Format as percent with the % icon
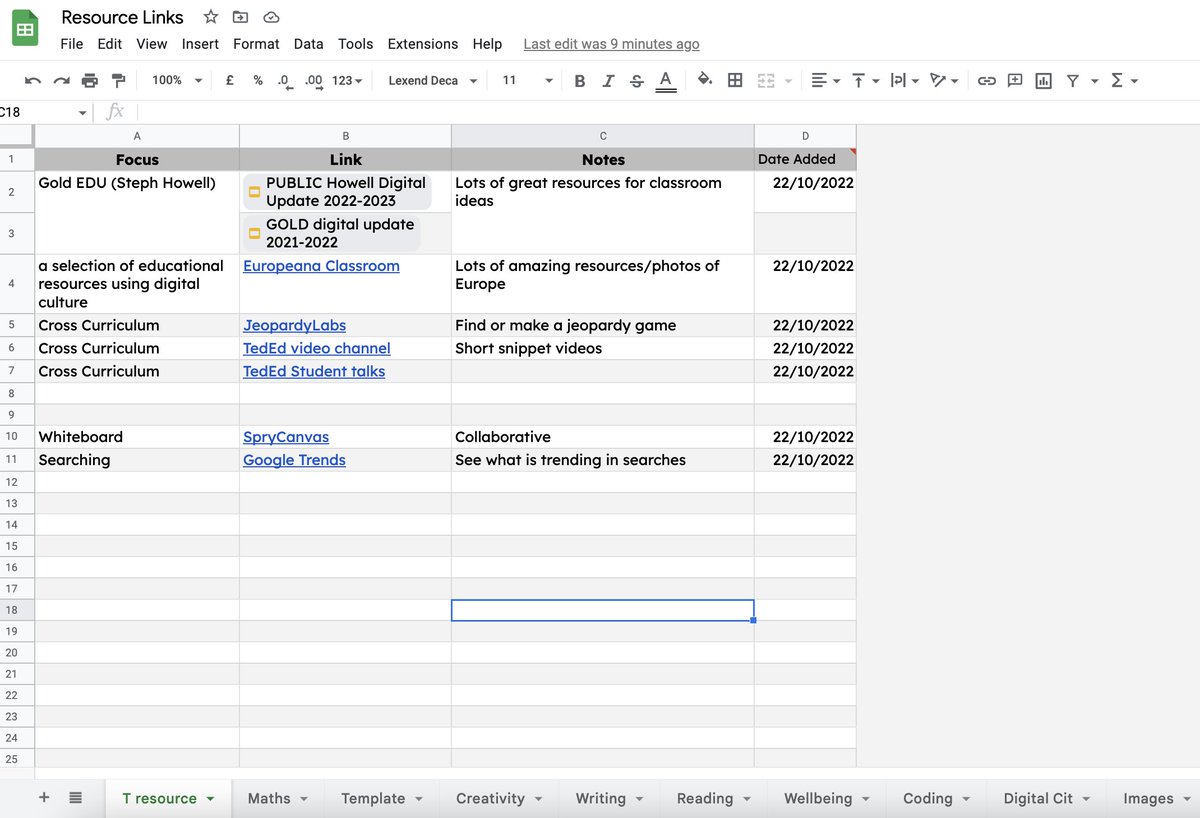 [258, 80]
